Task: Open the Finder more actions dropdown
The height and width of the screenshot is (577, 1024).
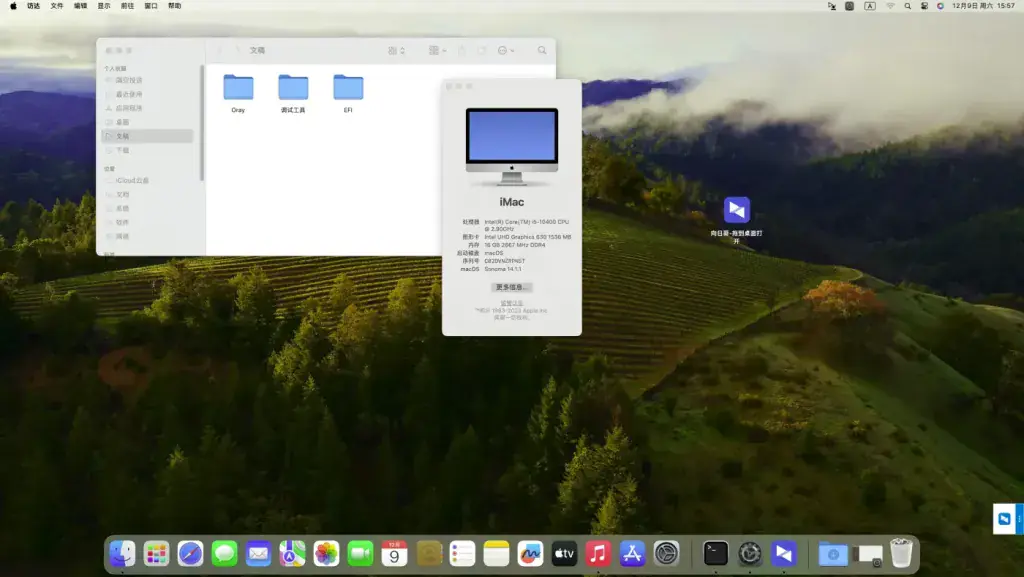Action: 506,50
